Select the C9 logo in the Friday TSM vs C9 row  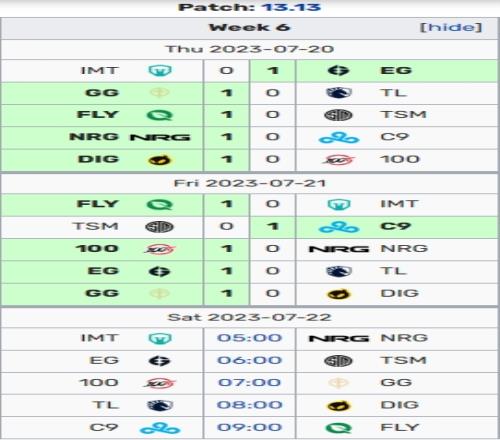point(339,227)
